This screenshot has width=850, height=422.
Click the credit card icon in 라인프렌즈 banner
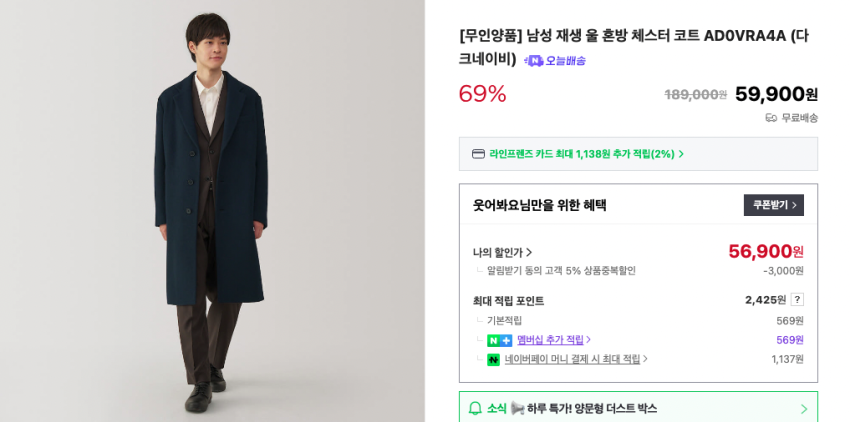(x=478, y=154)
